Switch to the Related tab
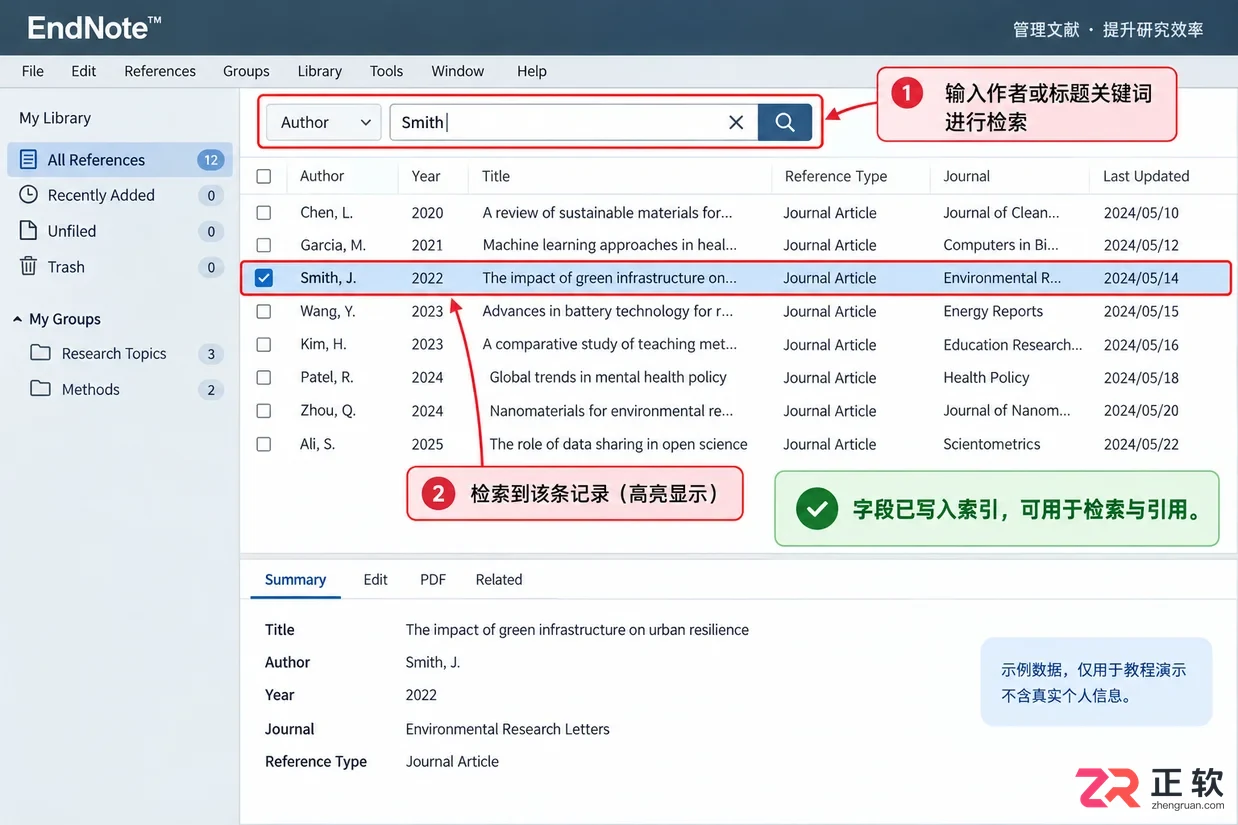 click(499, 579)
